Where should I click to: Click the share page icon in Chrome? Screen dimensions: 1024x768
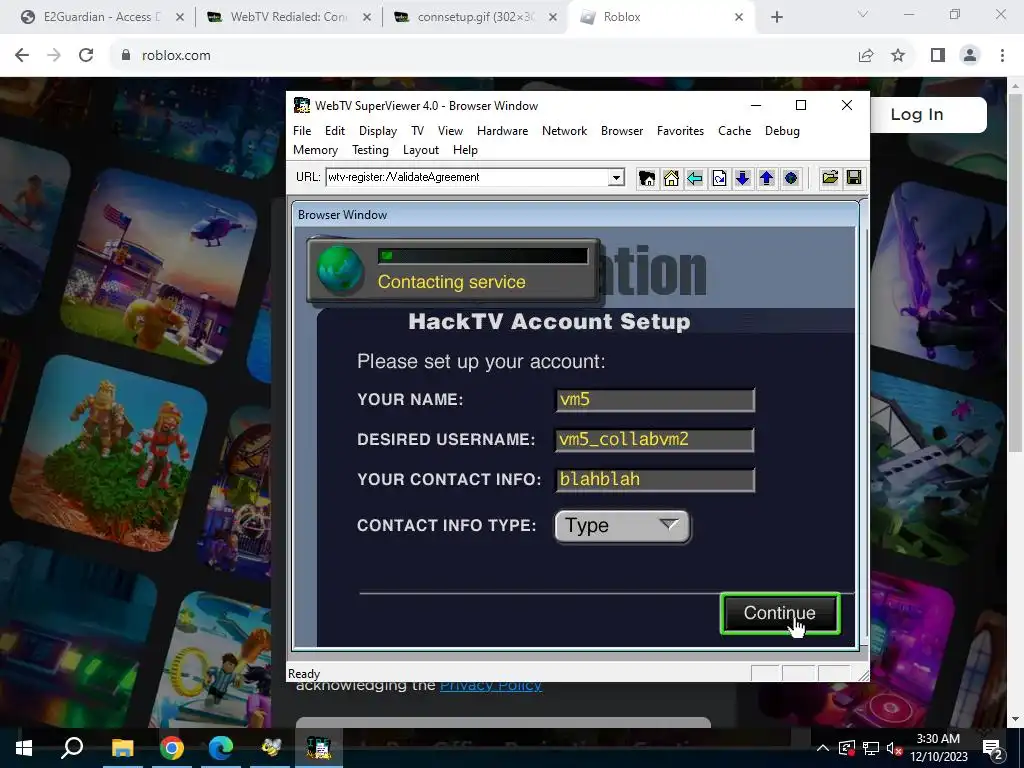click(866, 56)
